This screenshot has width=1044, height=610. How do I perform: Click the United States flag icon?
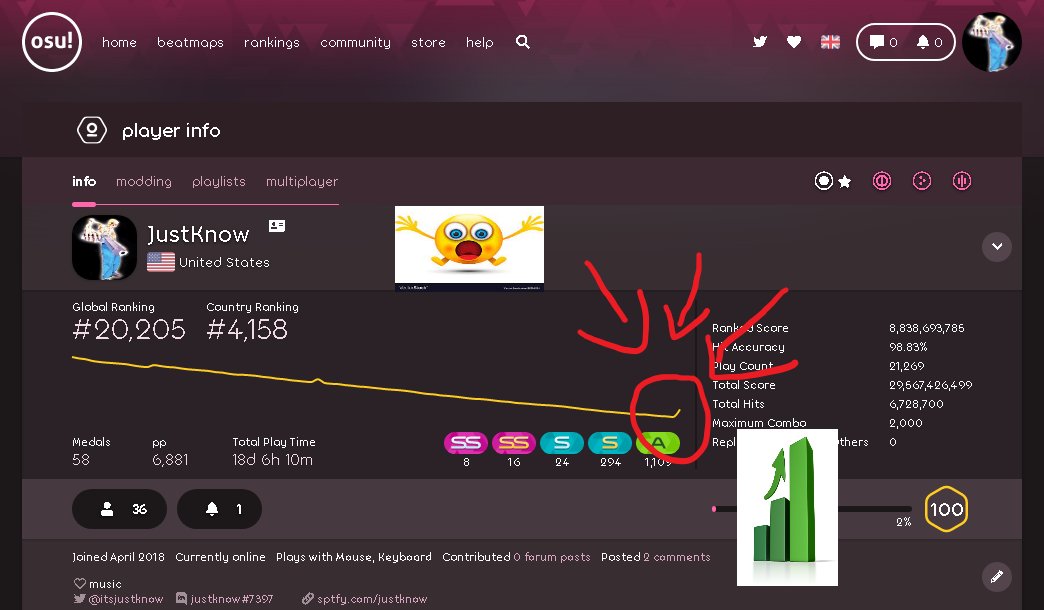[x=160, y=262]
